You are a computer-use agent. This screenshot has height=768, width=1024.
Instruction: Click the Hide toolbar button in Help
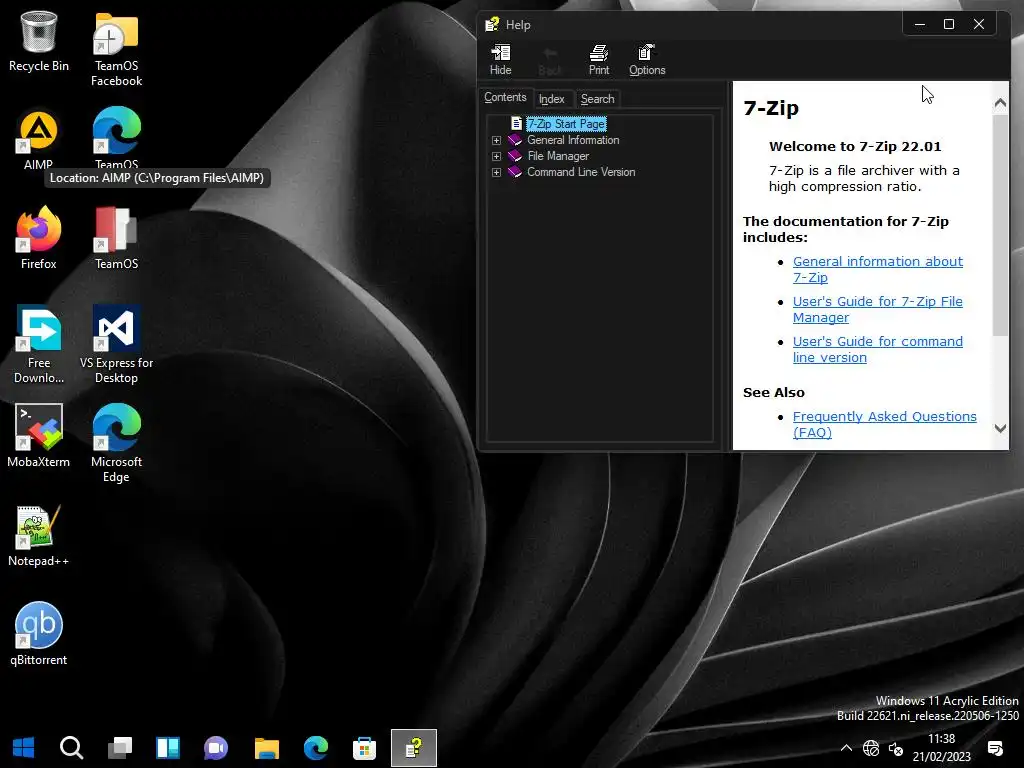pos(500,59)
